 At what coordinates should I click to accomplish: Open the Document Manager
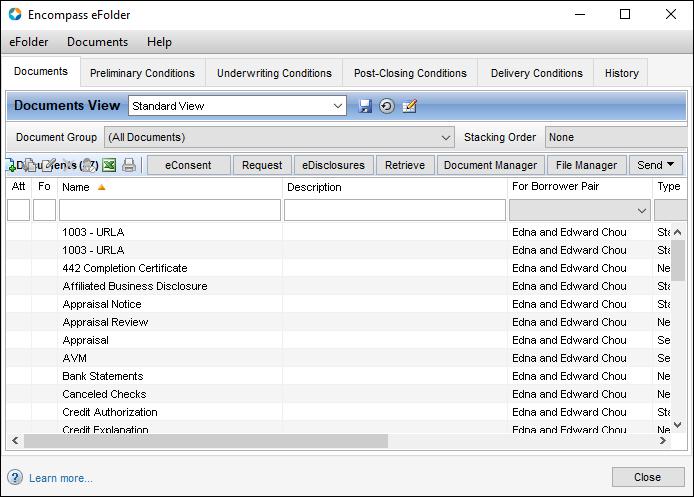click(490, 165)
